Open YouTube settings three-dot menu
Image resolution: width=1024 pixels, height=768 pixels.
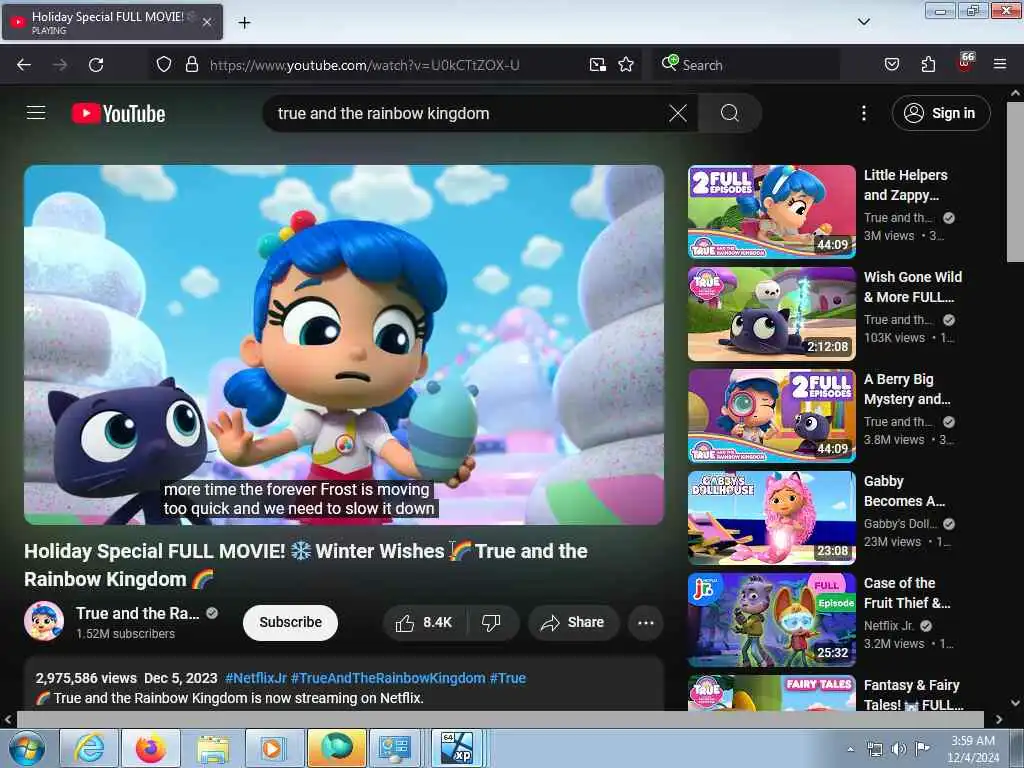point(864,113)
